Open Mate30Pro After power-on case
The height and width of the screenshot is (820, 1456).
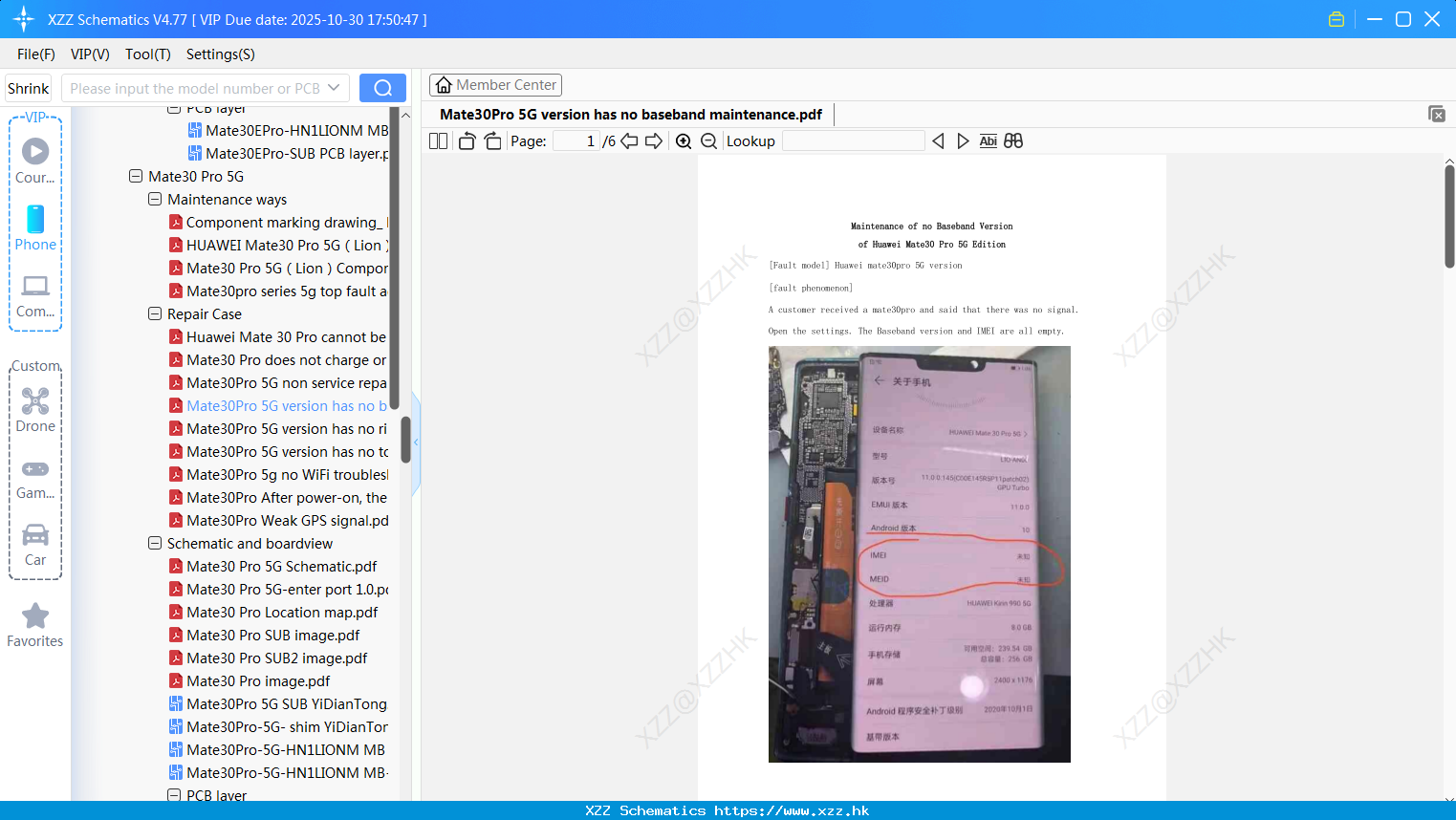[x=278, y=497]
